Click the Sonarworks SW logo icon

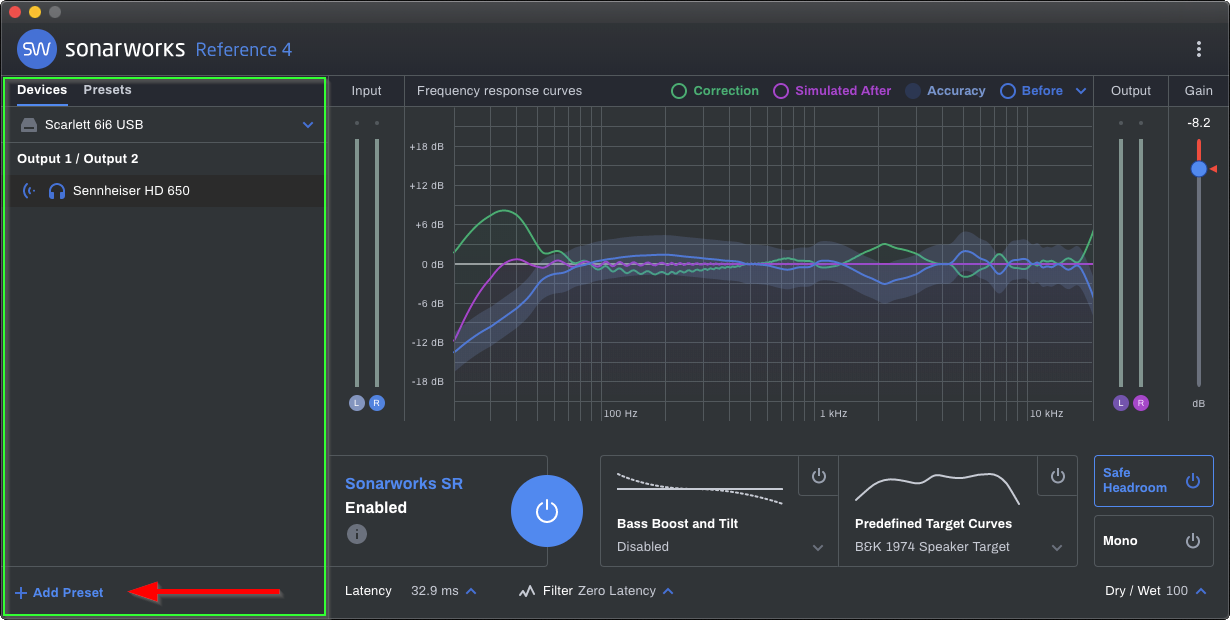tap(37, 49)
